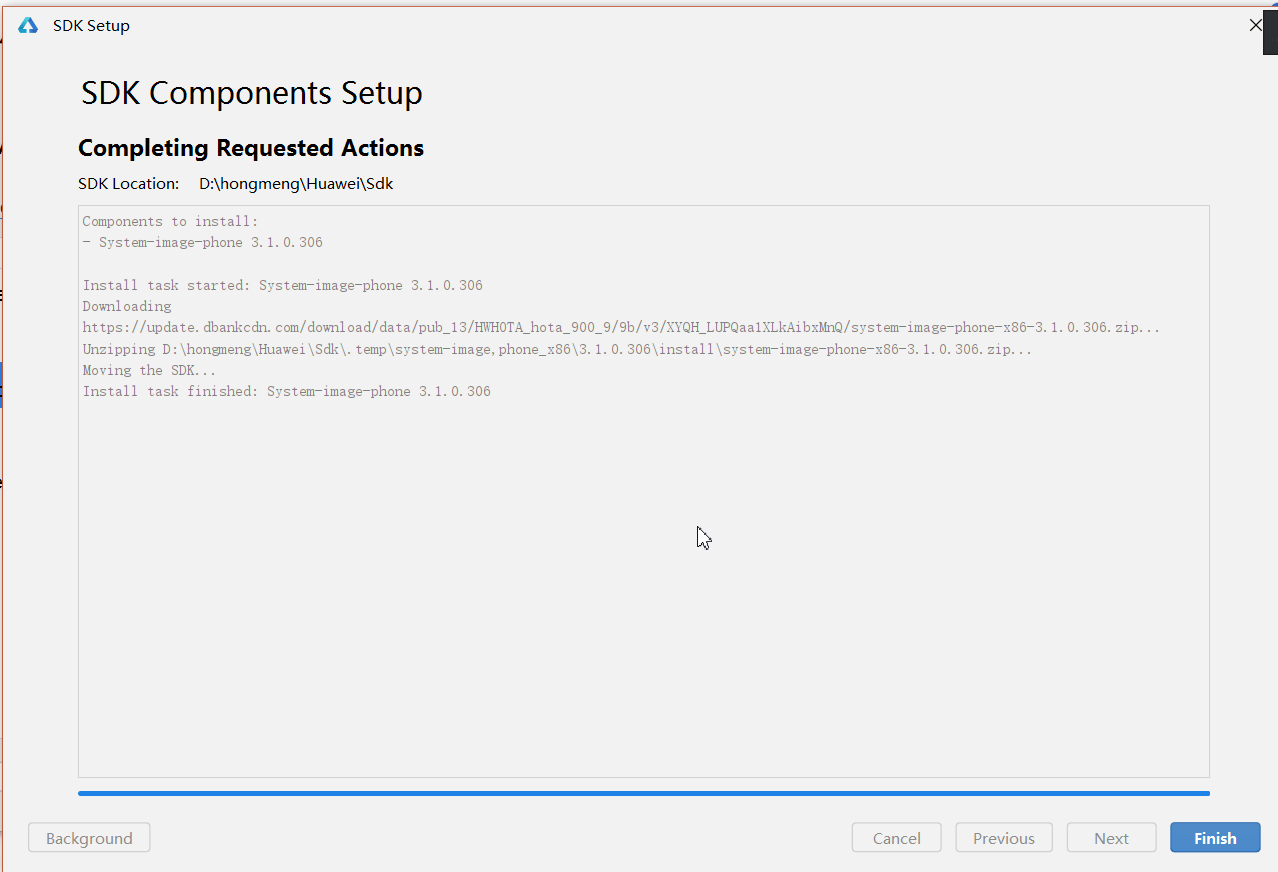This screenshot has width=1278, height=872.
Task: Click the 'Install task finished' log line
Action: tap(287, 391)
